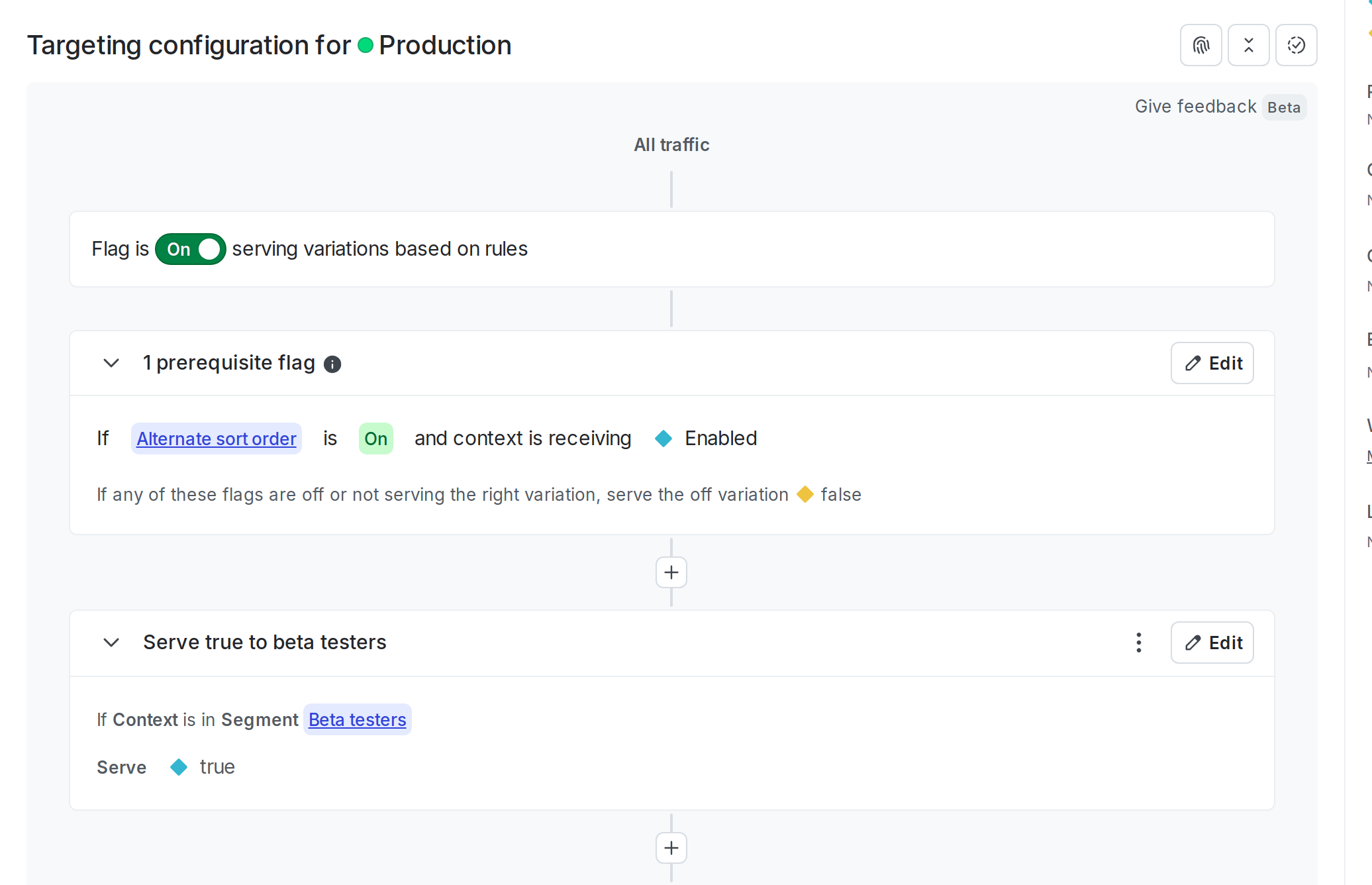This screenshot has width=1372, height=885.
Task: Collapse the Serve true to beta testers rule
Action: click(x=111, y=643)
